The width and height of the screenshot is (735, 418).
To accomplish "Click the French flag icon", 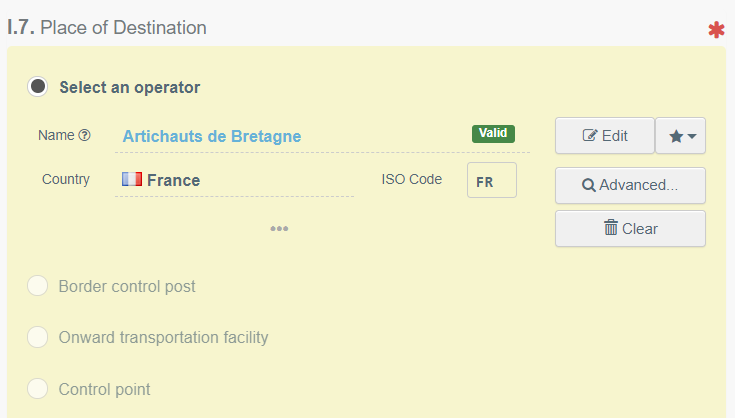I will [x=132, y=179].
